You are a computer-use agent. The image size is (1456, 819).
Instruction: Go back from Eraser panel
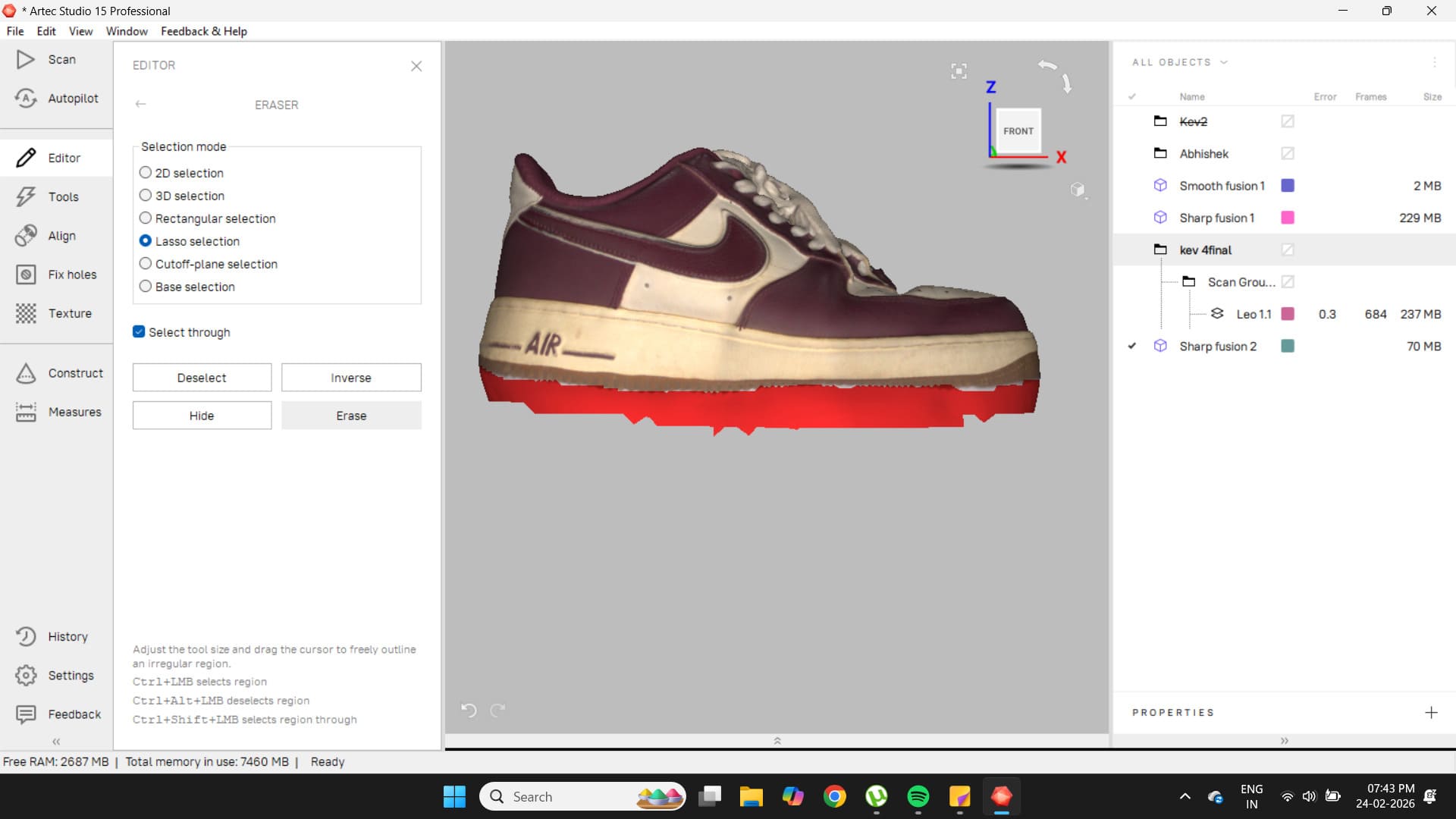[x=140, y=105]
